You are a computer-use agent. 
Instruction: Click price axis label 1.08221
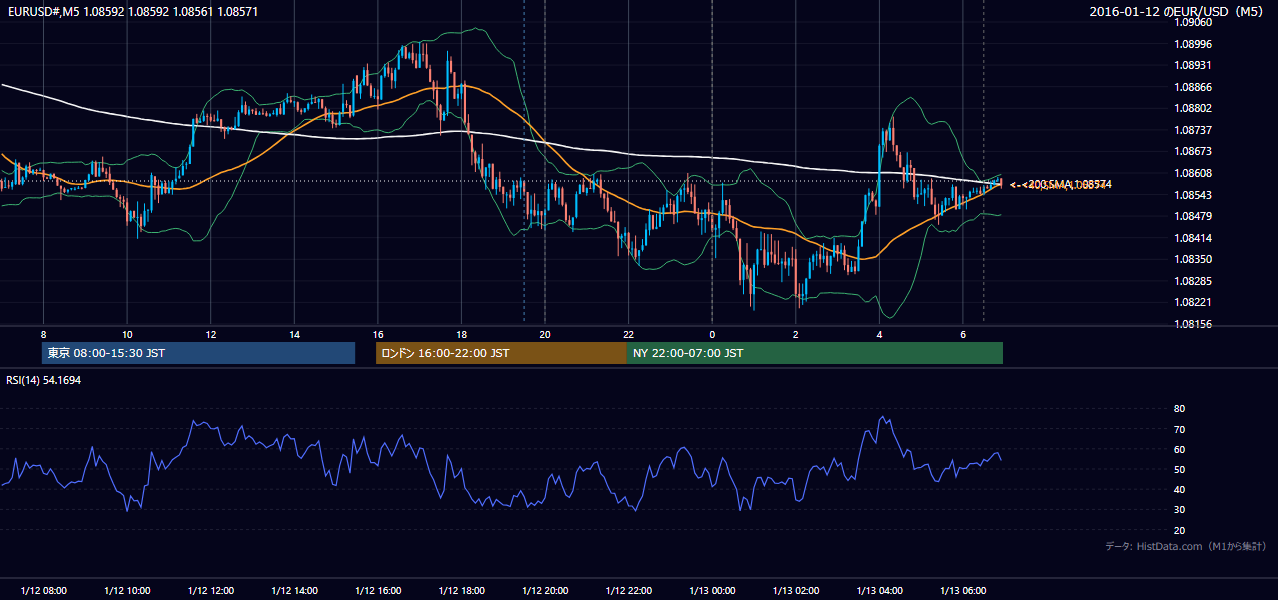pos(1192,302)
